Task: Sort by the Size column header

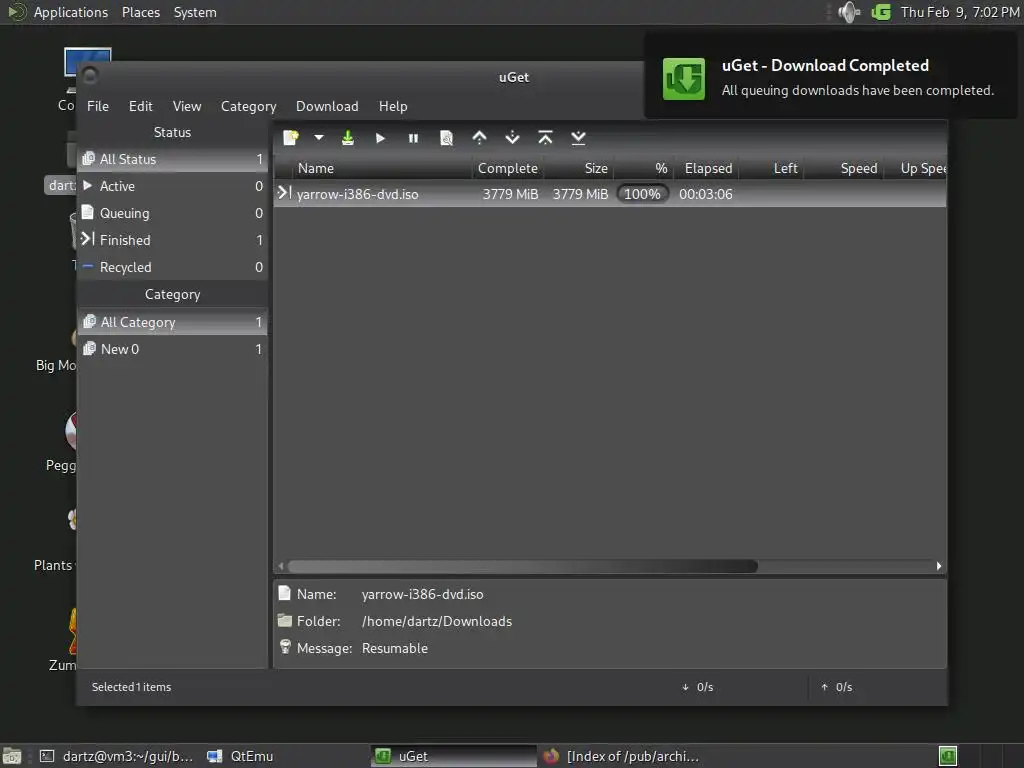Action: (x=579, y=168)
